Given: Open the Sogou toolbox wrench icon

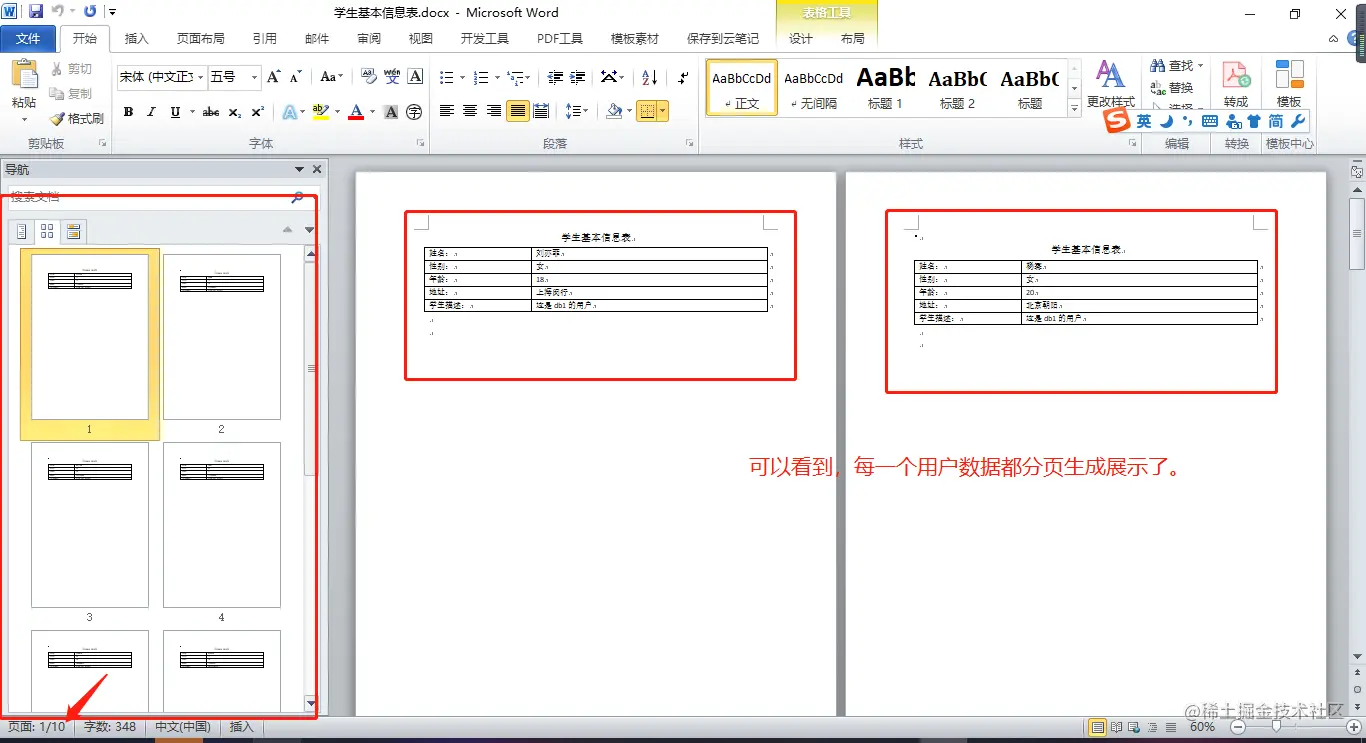Looking at the screenshot, I should pyautogui.click(x=1298, y=121).
